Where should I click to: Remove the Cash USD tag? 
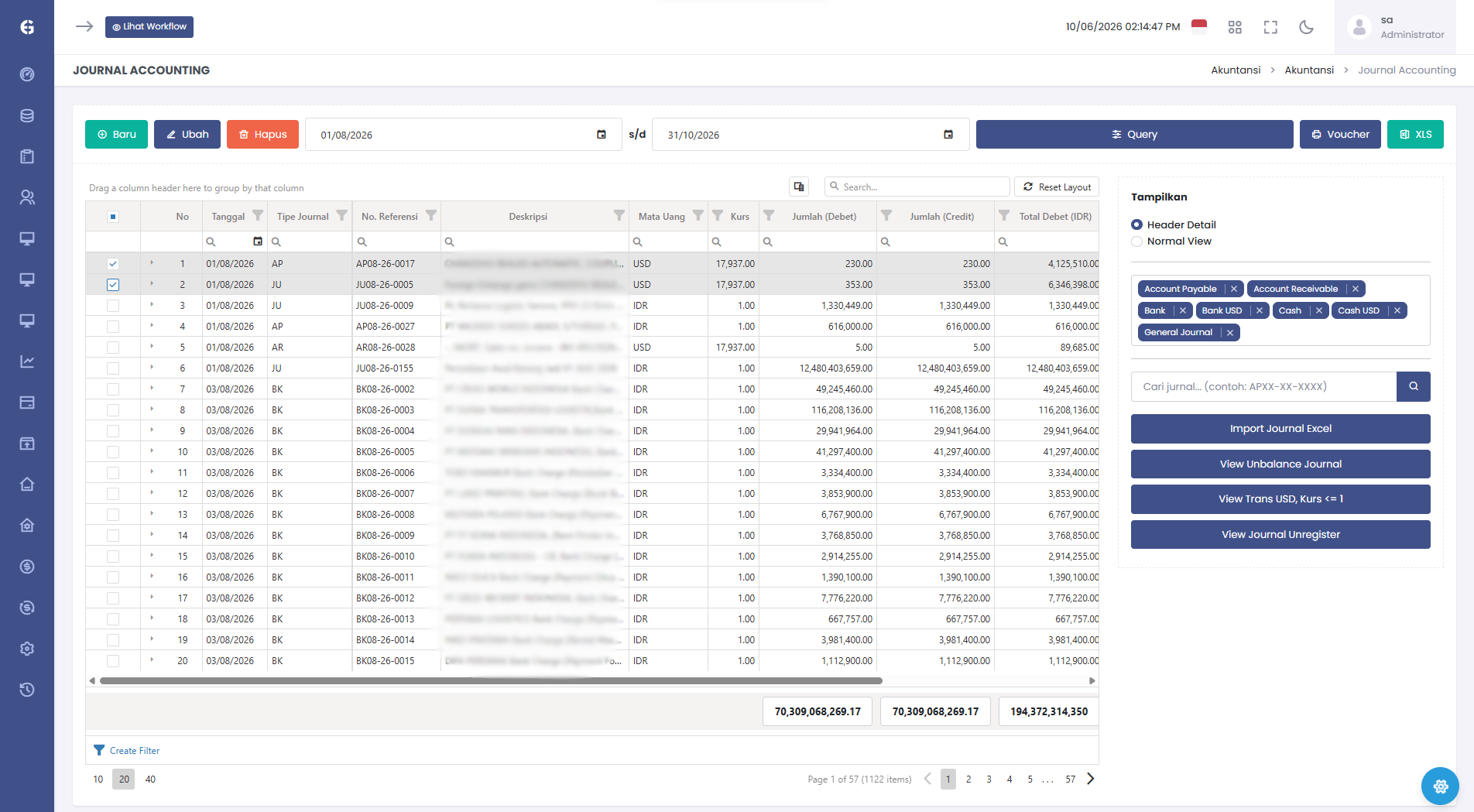point(1397,310)
